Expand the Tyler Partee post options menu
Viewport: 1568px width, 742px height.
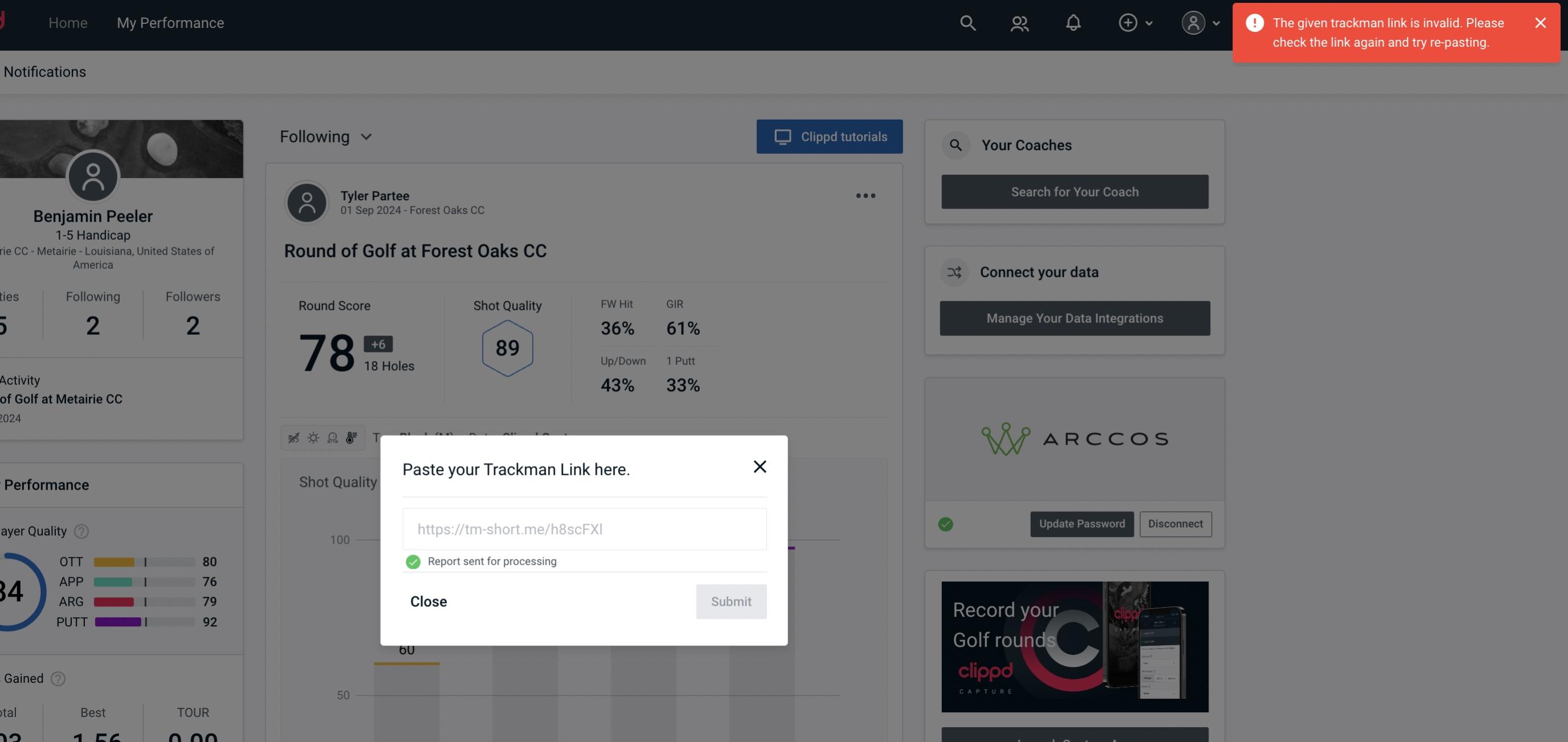[866, 196]
